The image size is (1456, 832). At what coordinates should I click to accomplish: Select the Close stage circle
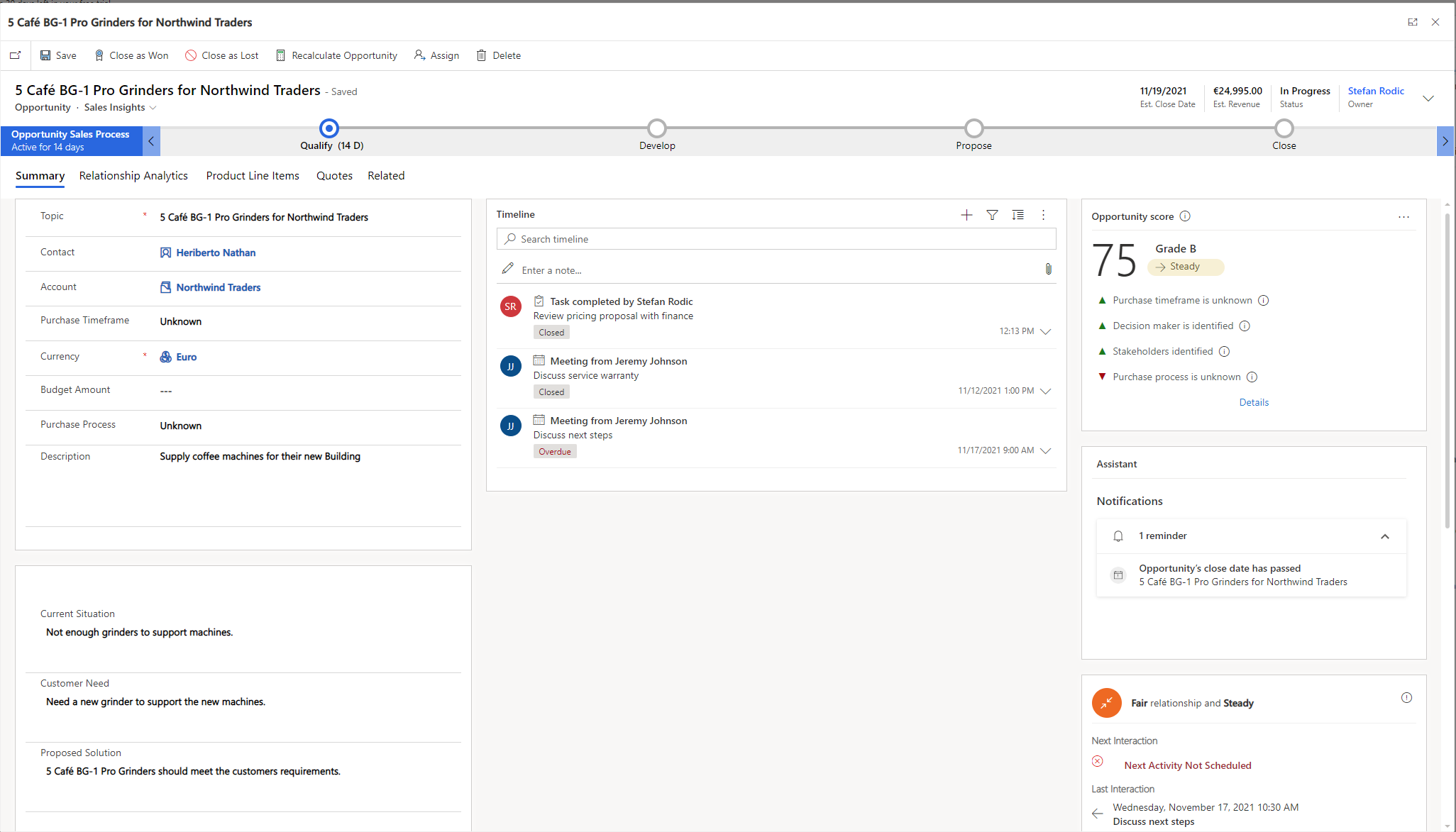[x=1284, y=128]
